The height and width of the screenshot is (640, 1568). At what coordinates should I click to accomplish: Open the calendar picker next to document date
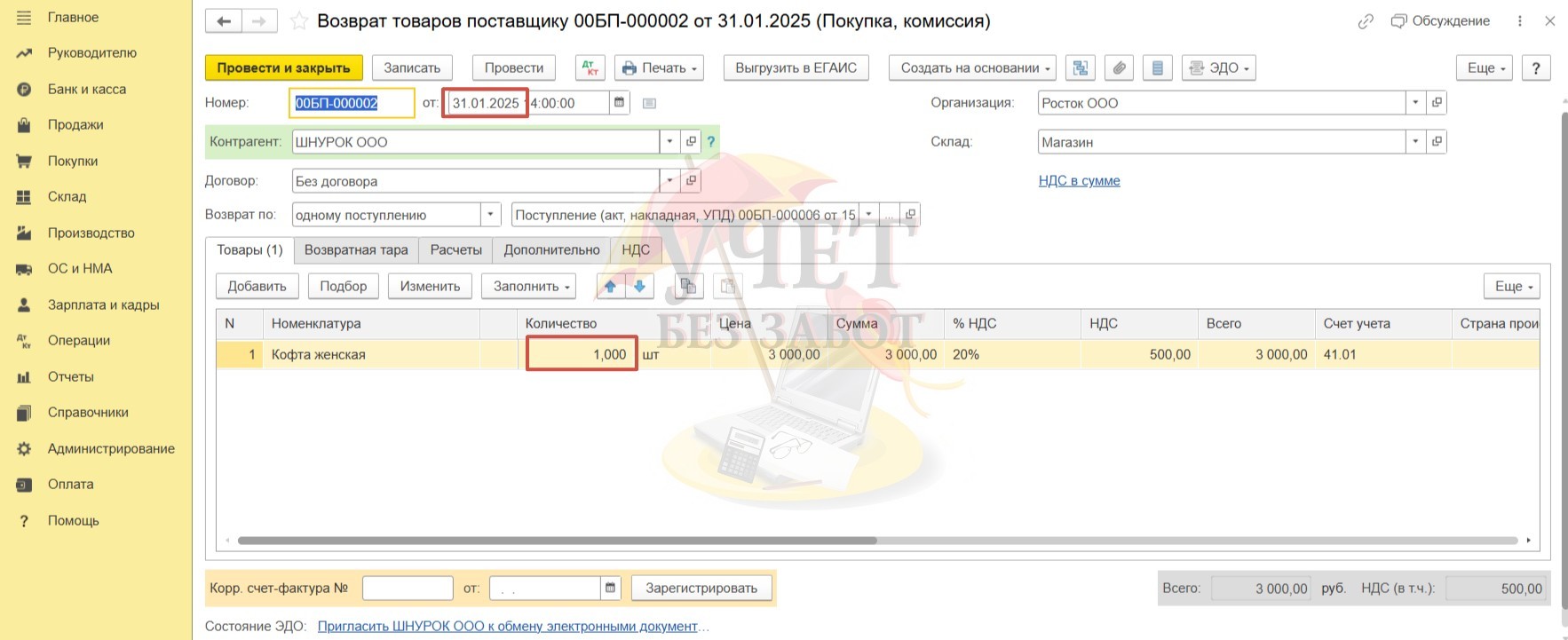click(619, 103)
